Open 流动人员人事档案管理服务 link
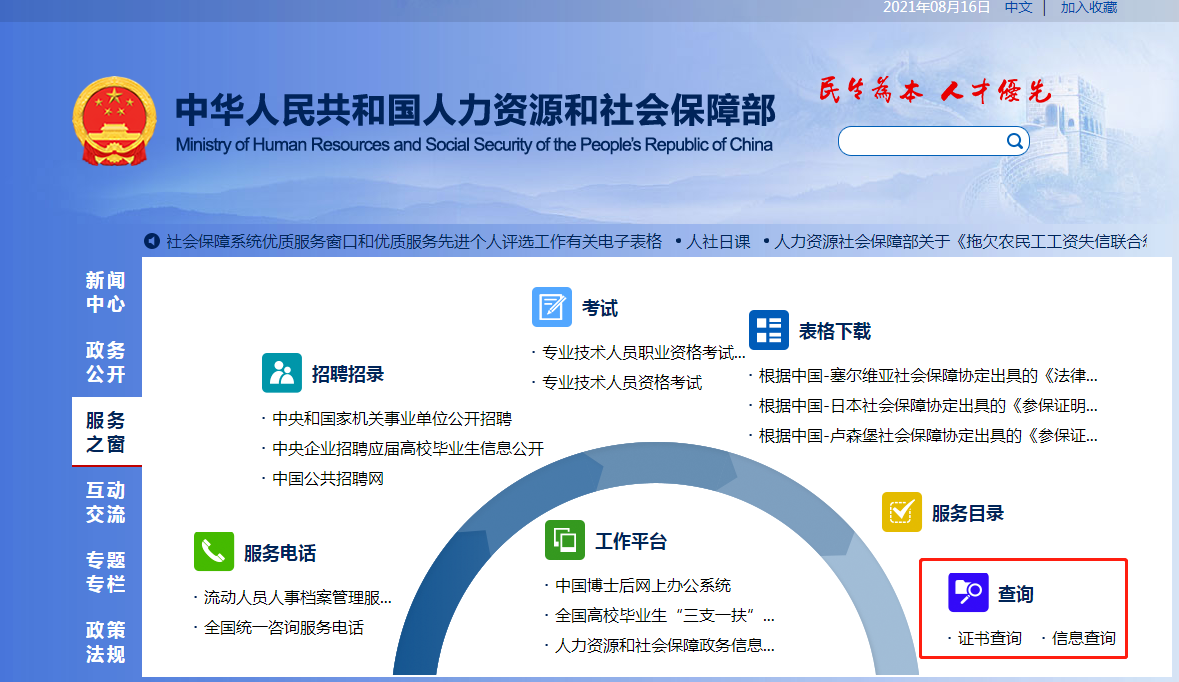 tap(297, 598)
